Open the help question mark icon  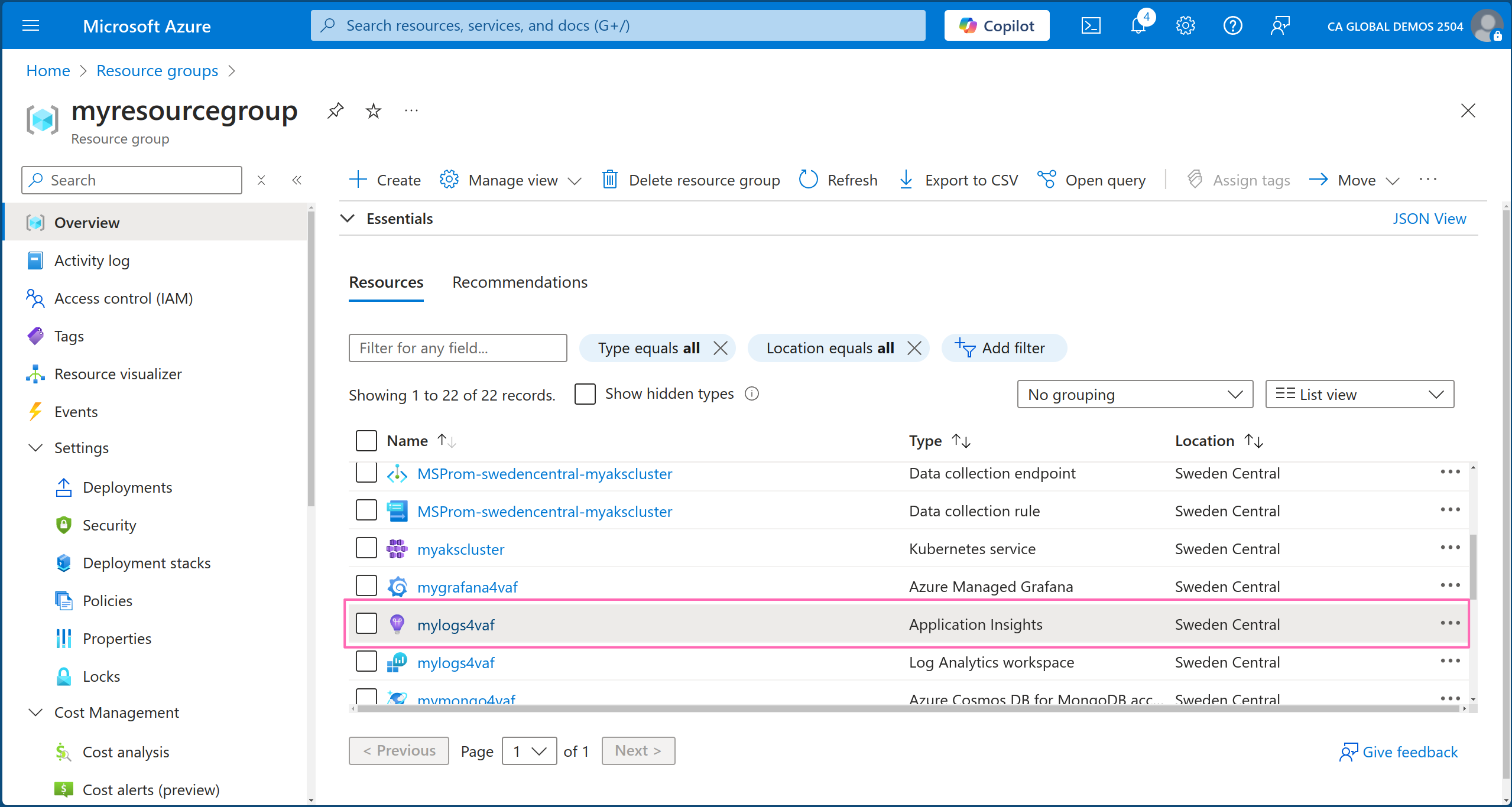tap(1232, 25)
